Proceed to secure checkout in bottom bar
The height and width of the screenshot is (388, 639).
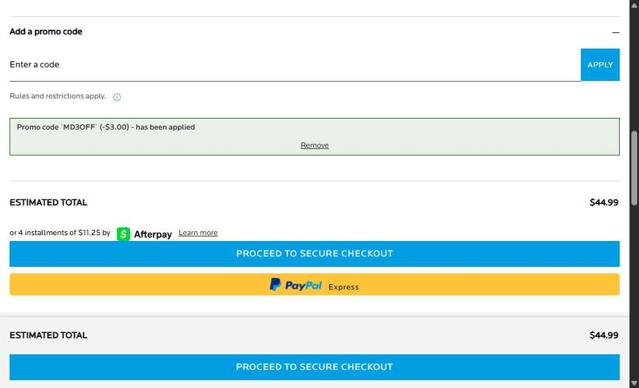click(315, 367)
